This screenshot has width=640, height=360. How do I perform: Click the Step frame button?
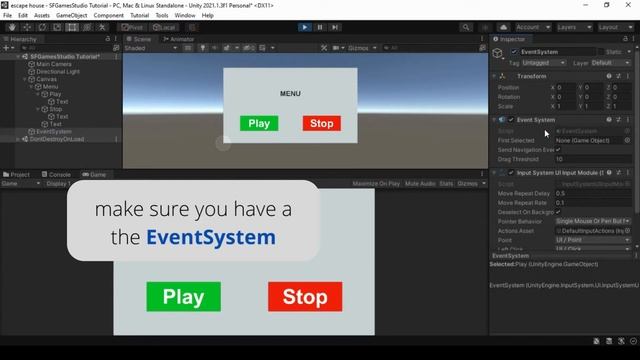[x=335, y=27]
